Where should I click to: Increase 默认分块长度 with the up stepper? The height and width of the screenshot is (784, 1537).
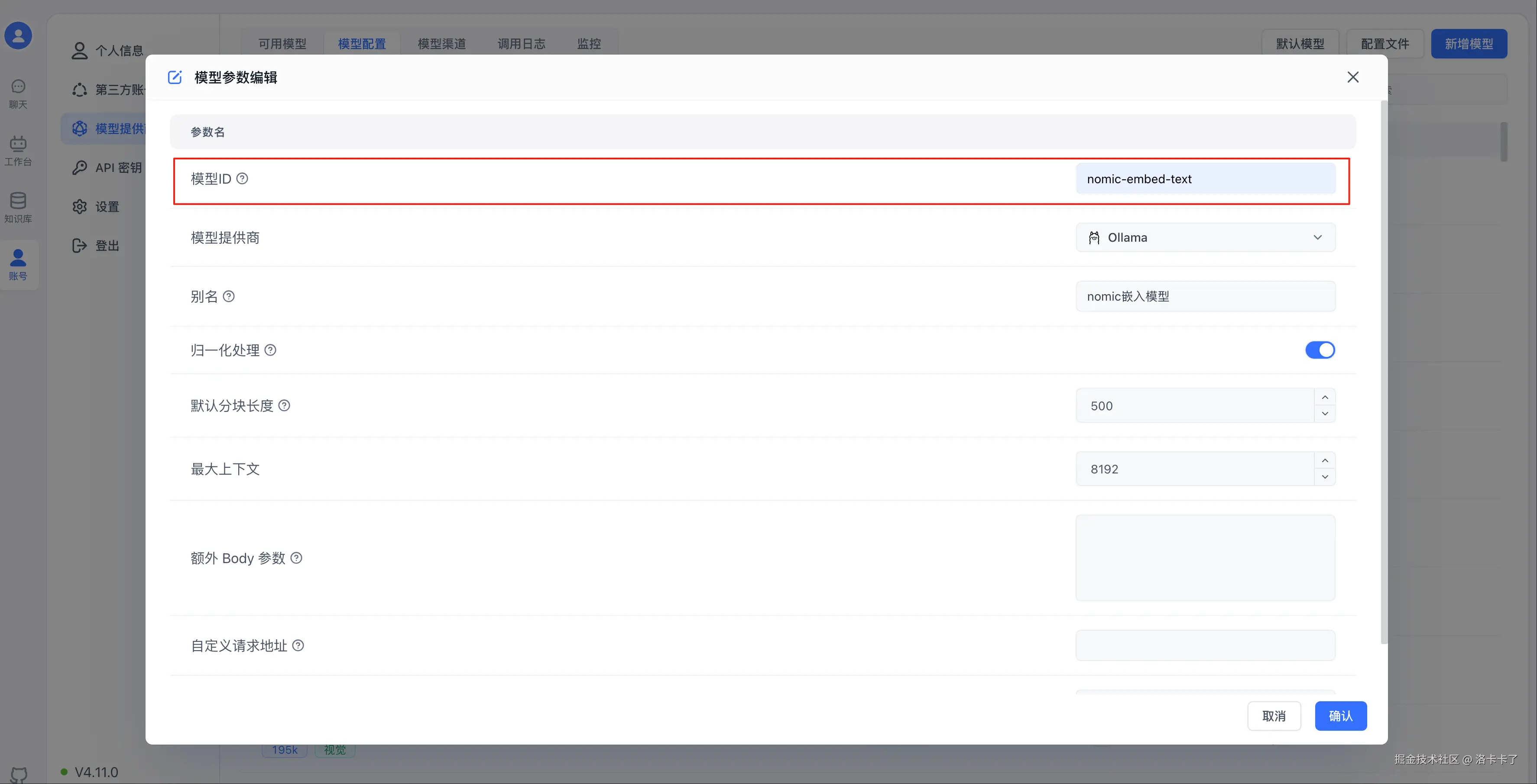(x=1325, y=397)
